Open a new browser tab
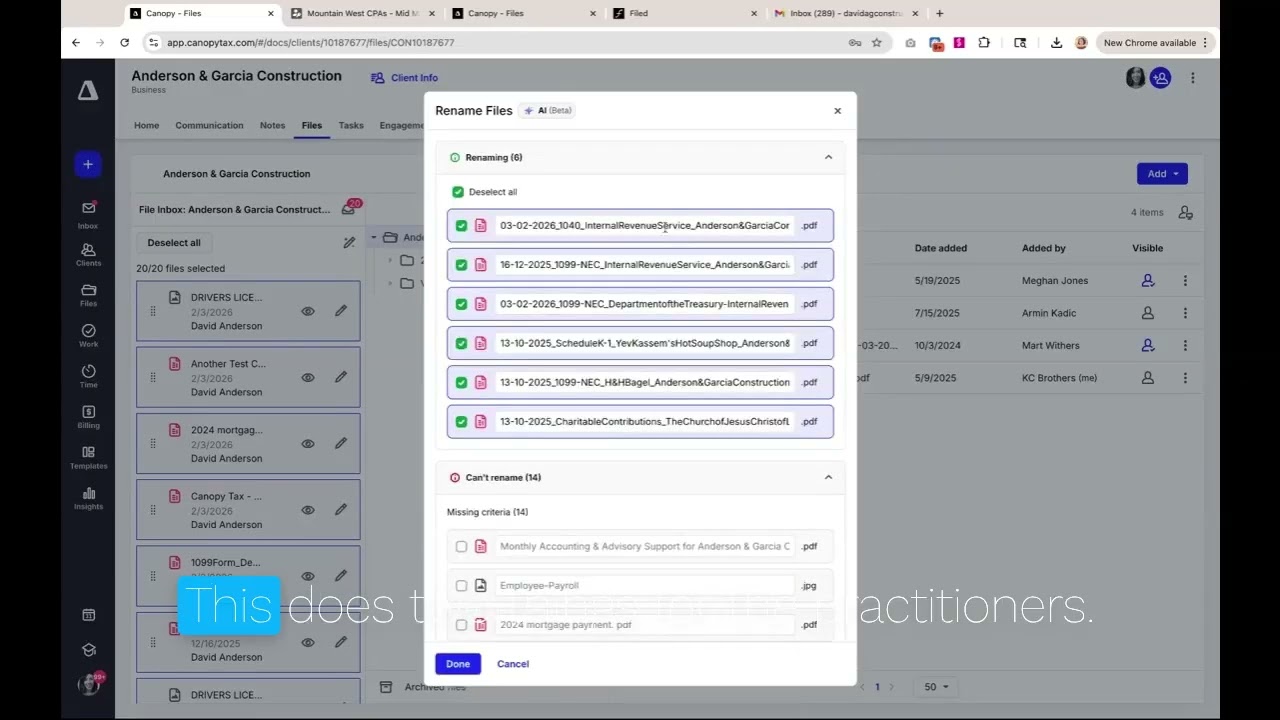Viewport: 1280px width, 720px height. point(939,14)
